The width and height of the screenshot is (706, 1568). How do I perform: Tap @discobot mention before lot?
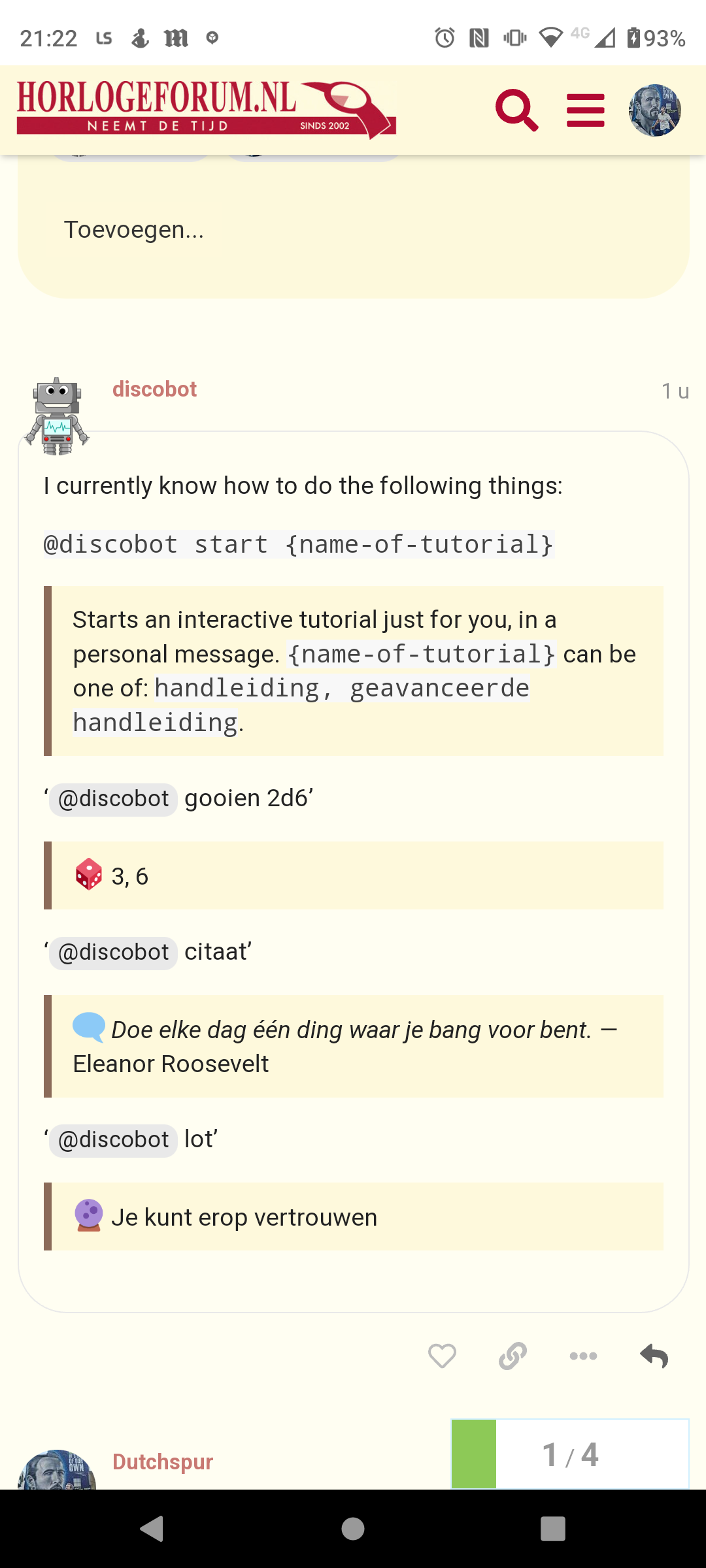tap(113, 1140)
